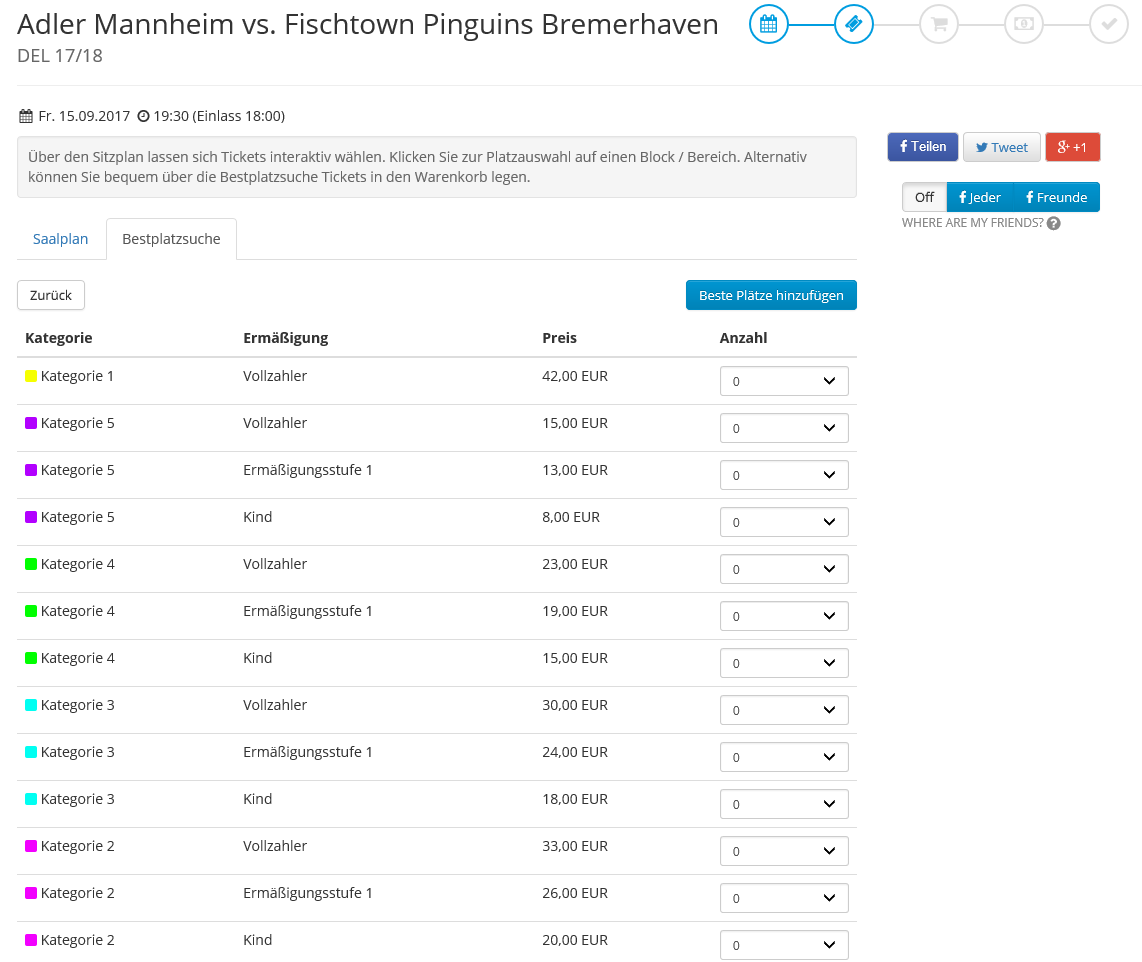Share event via Facebook Teilen button
1142x962 pixels.
[x=923, y=147]
